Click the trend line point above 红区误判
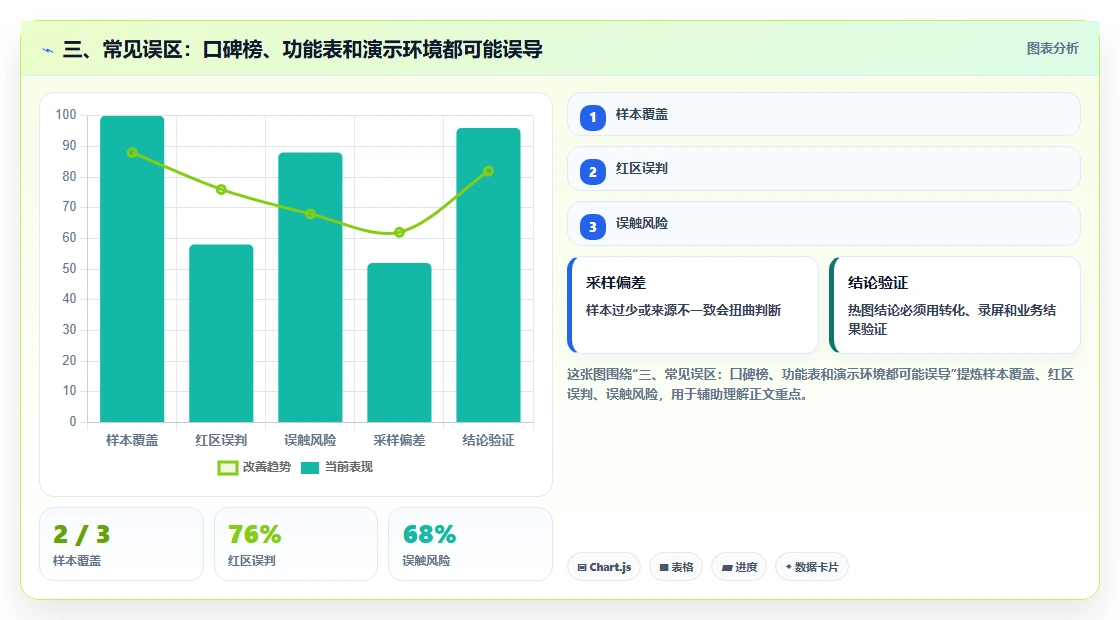Viewport: 1120px width, 620px height. tap(221, 189)
